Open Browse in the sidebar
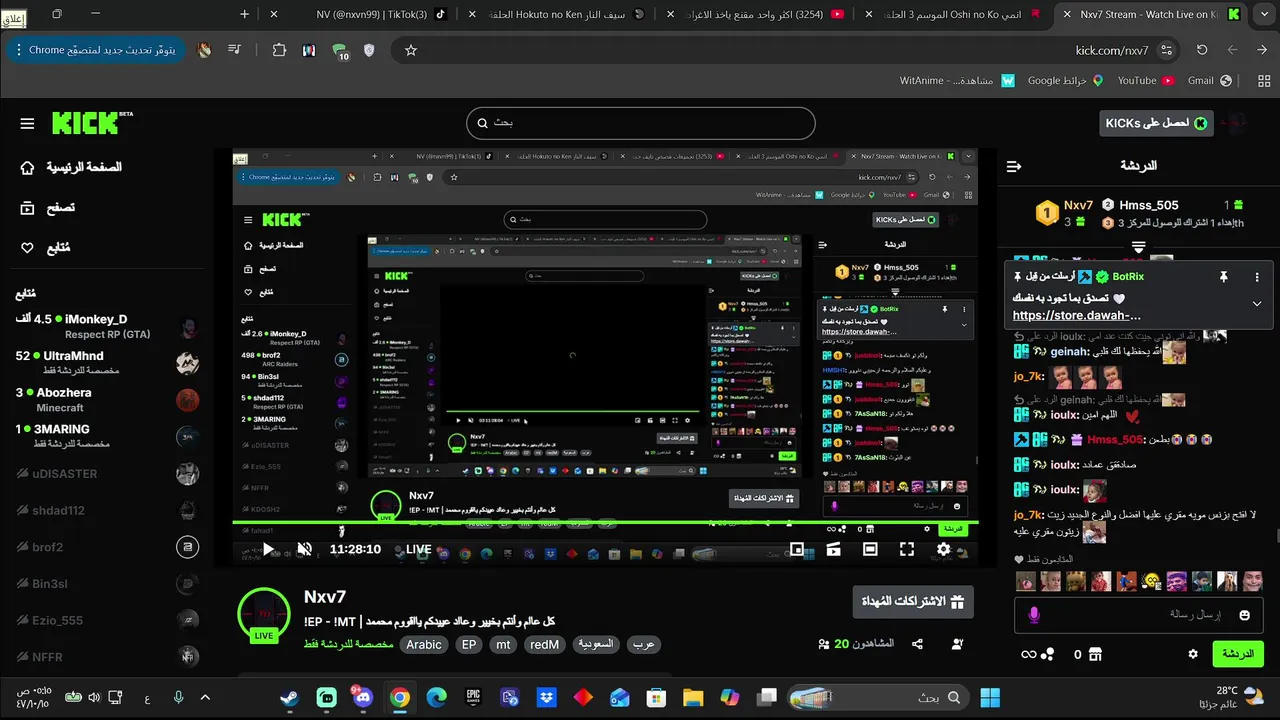The height and width of the screenshot is (720, 1280). point(47,208)
